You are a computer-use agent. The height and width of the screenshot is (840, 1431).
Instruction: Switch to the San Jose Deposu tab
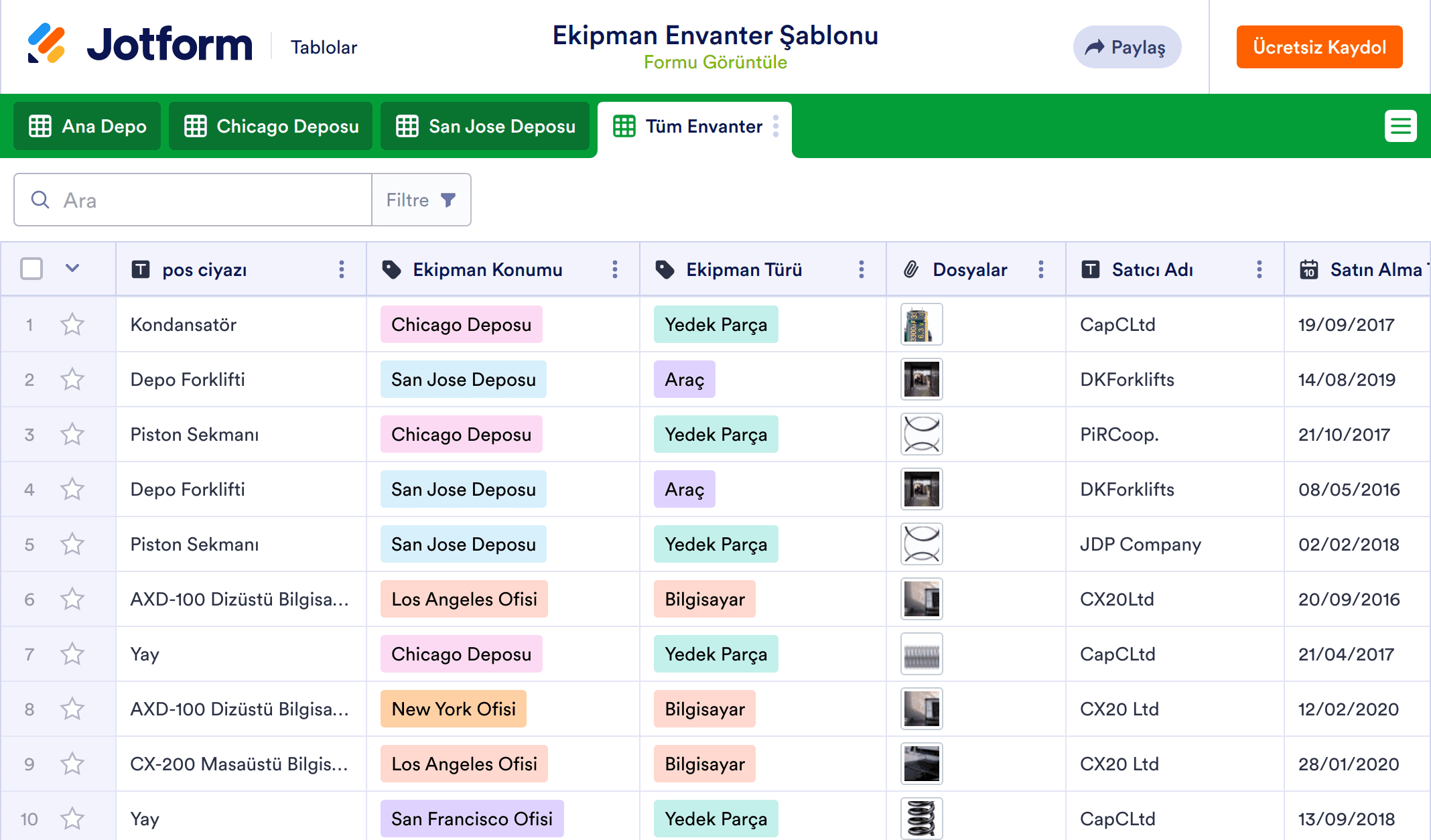[485, 126]
